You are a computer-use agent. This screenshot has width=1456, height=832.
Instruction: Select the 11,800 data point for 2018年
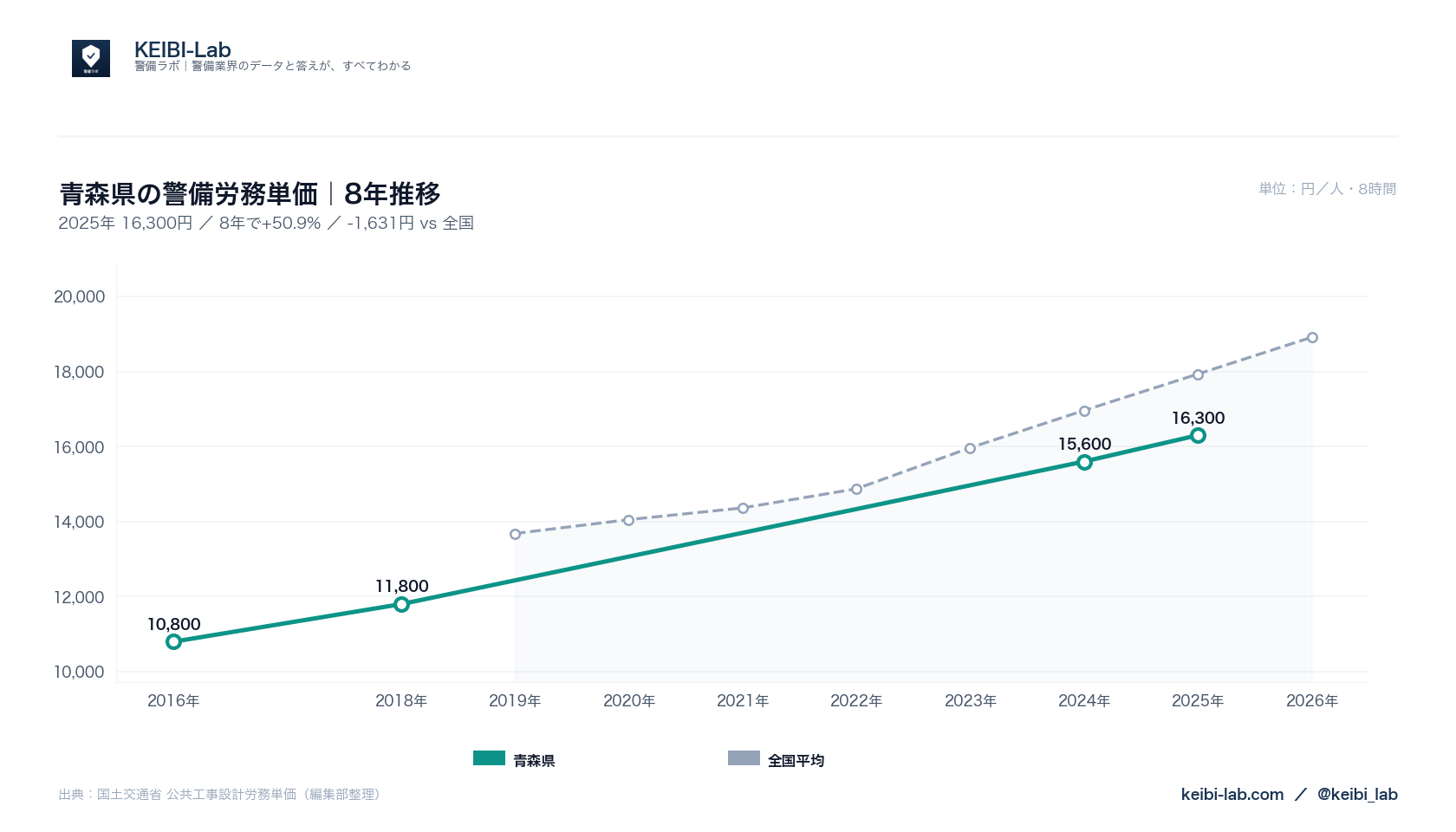click(401, 604)
